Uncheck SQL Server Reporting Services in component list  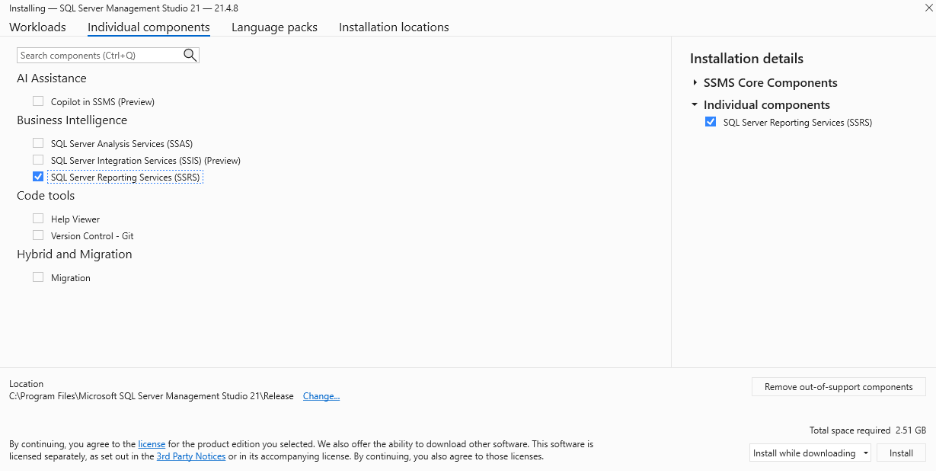pyautogui.click(x=38, y=177)
